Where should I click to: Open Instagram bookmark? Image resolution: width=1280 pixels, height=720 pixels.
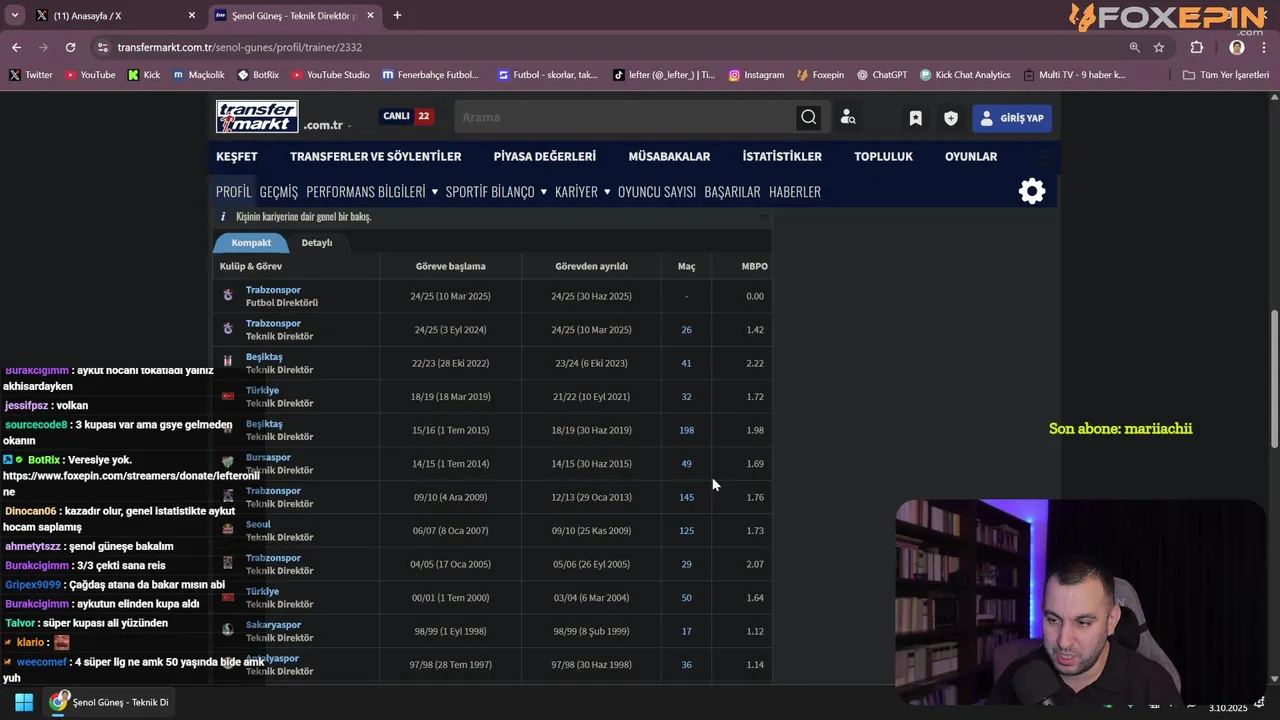pos(756,75)
